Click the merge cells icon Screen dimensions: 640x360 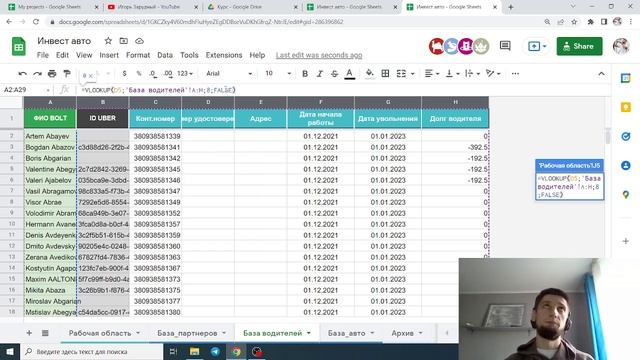coord(401,73)
